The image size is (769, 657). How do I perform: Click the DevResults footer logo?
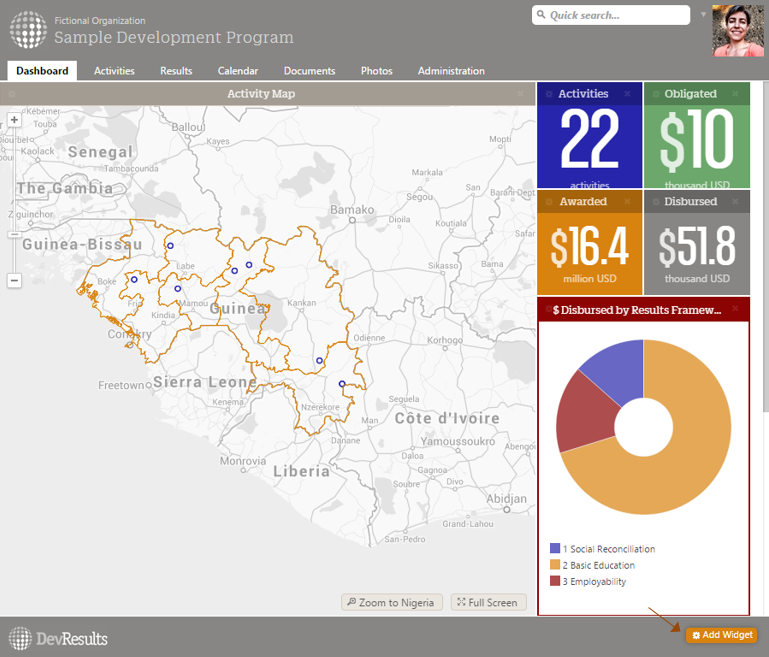click(x=58, y=638)
